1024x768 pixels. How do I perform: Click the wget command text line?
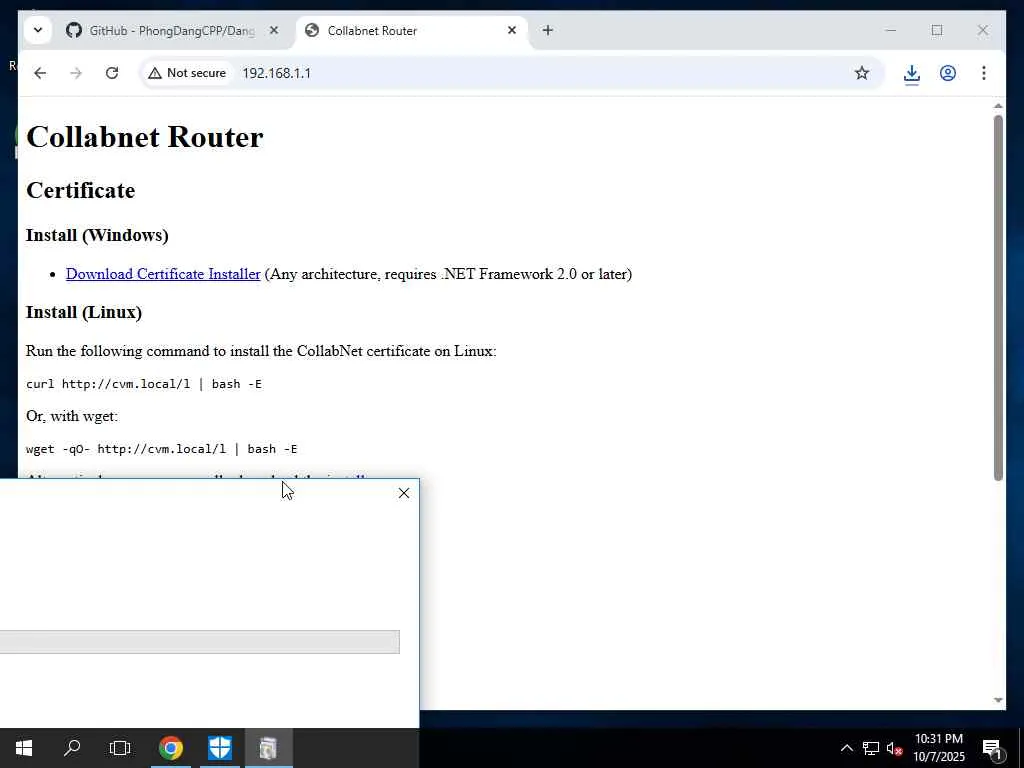pos(161,449)
